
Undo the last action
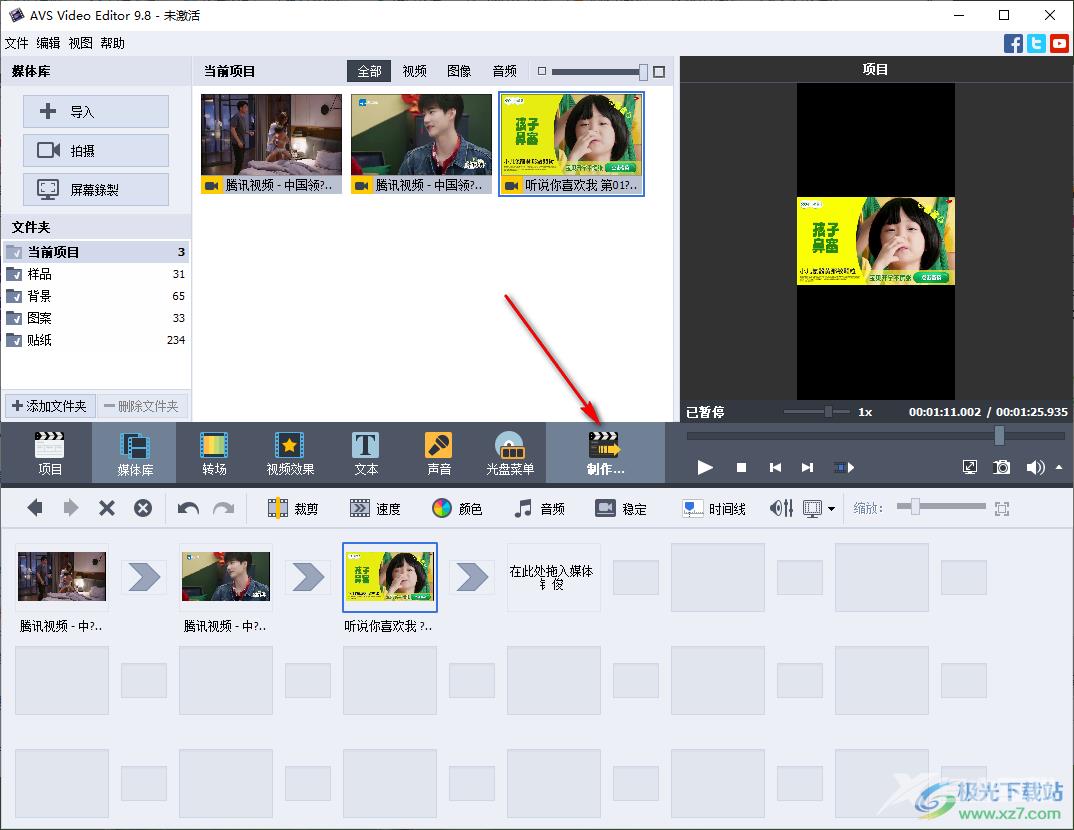188,508
